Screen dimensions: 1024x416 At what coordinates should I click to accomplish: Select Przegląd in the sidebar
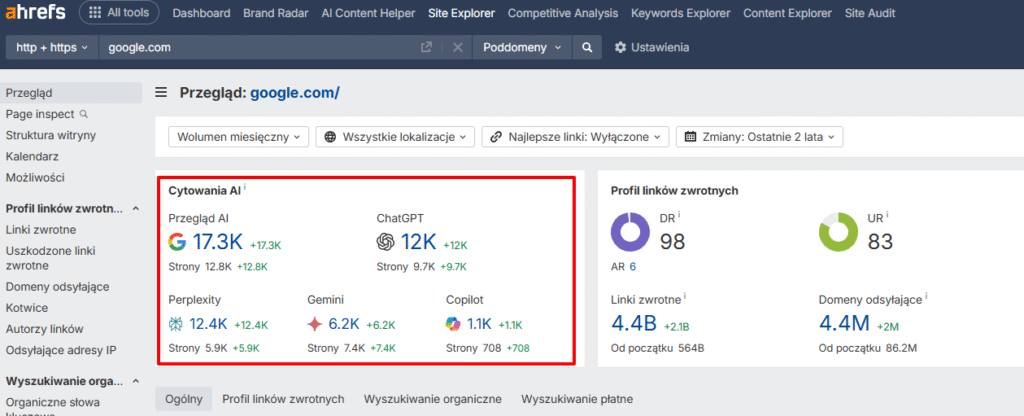71,93
